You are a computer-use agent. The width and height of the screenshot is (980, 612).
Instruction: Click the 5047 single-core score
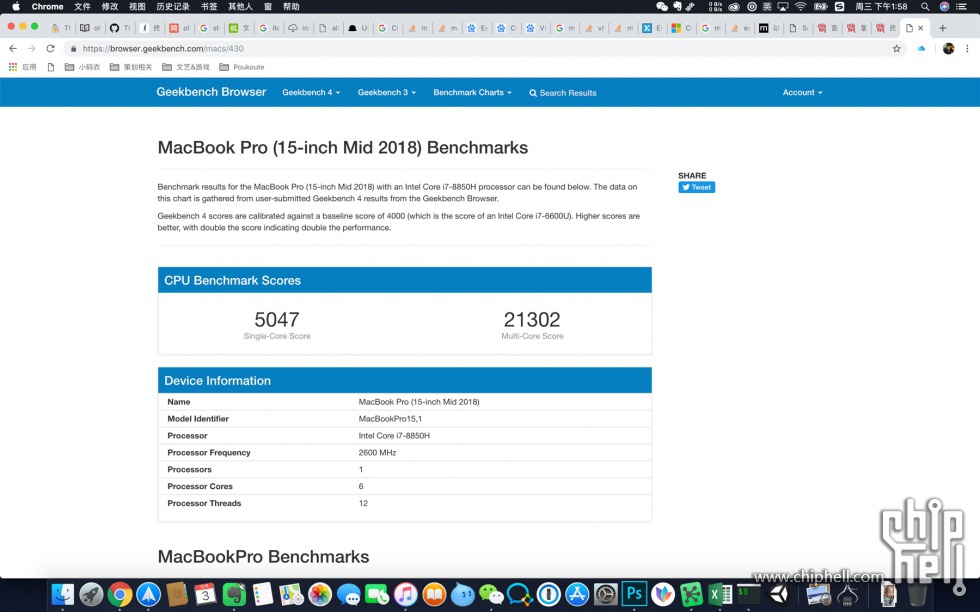pyautogui.click(x=277, y=319)
